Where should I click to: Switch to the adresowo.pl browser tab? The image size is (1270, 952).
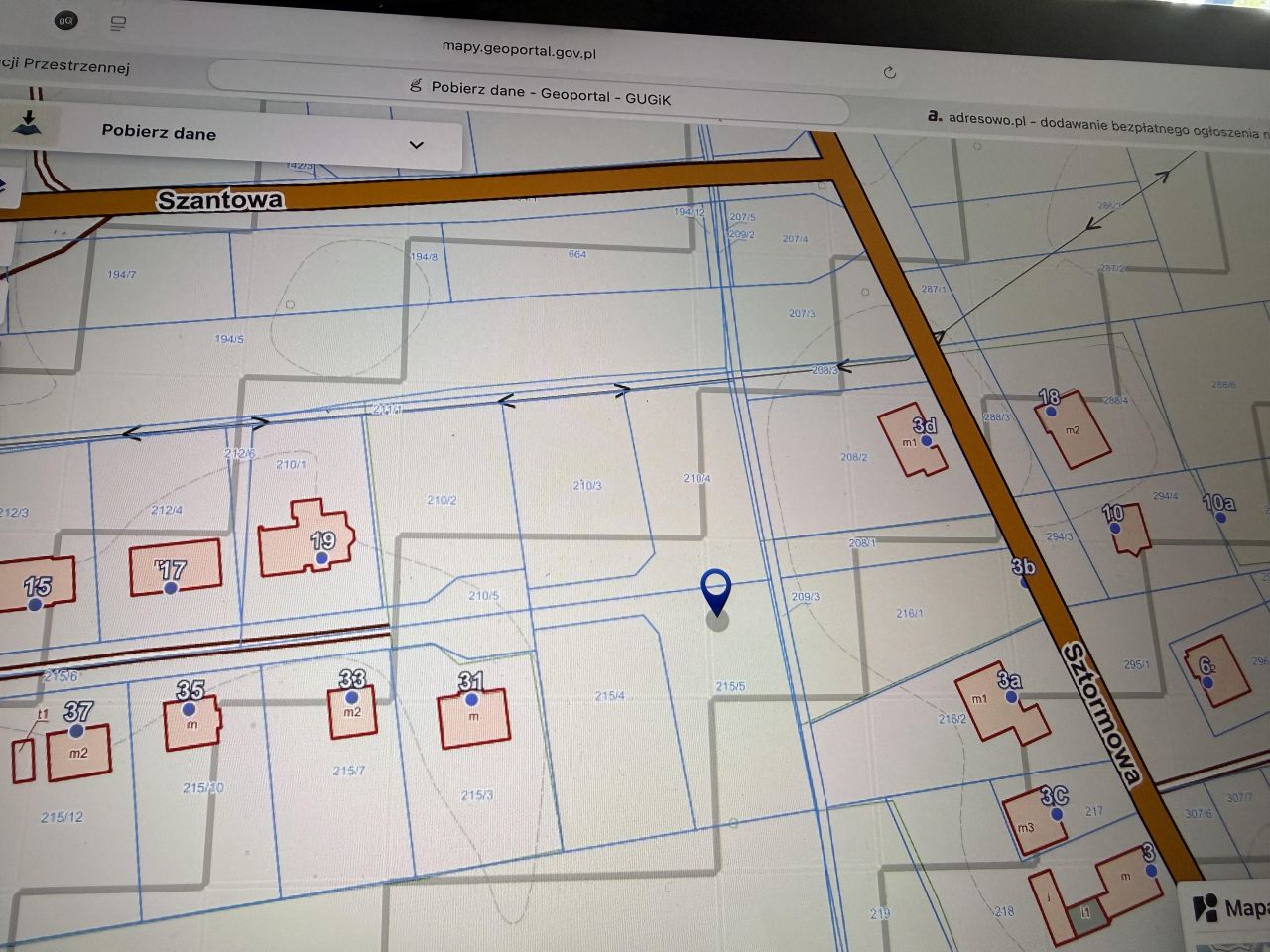(1096, 124)
